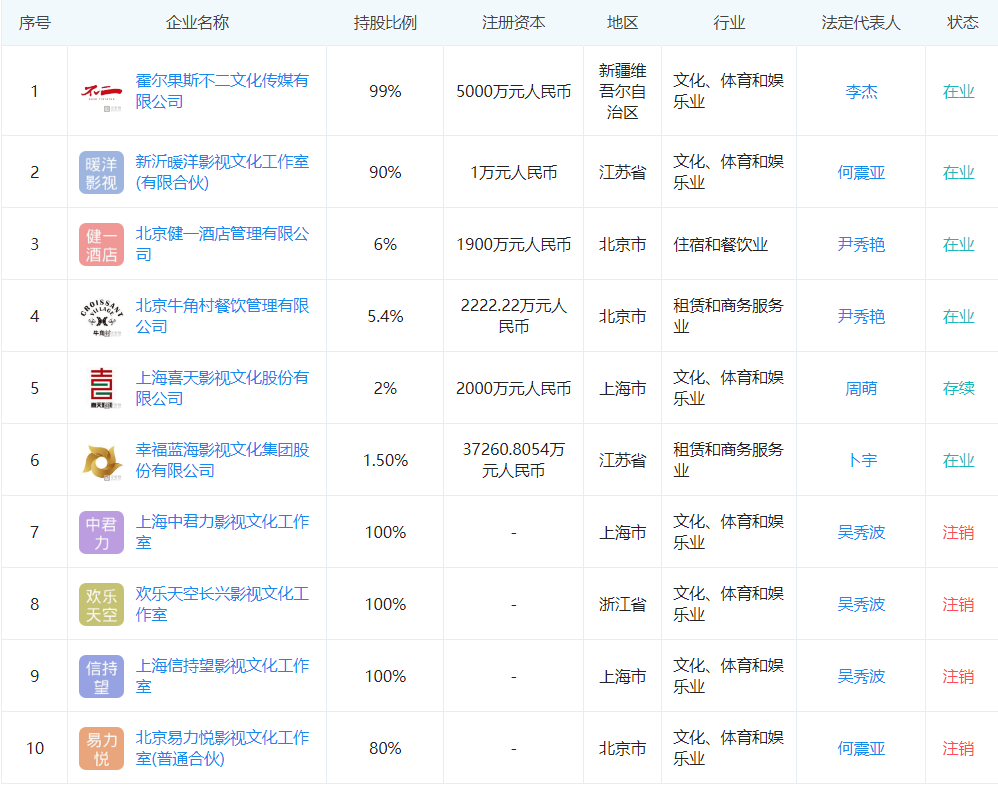The height and width of the screenshot is (785, 998).
Task: Click 在业 status in 霍尔果斯 row
Action: tap(959, 91)
